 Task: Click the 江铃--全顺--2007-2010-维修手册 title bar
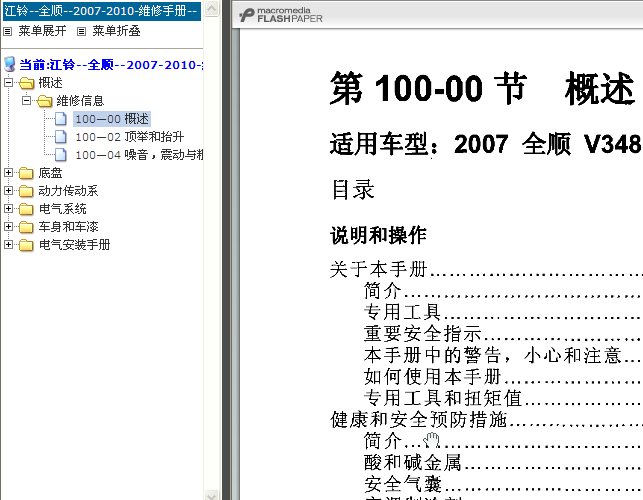click(x=101, y=11)
